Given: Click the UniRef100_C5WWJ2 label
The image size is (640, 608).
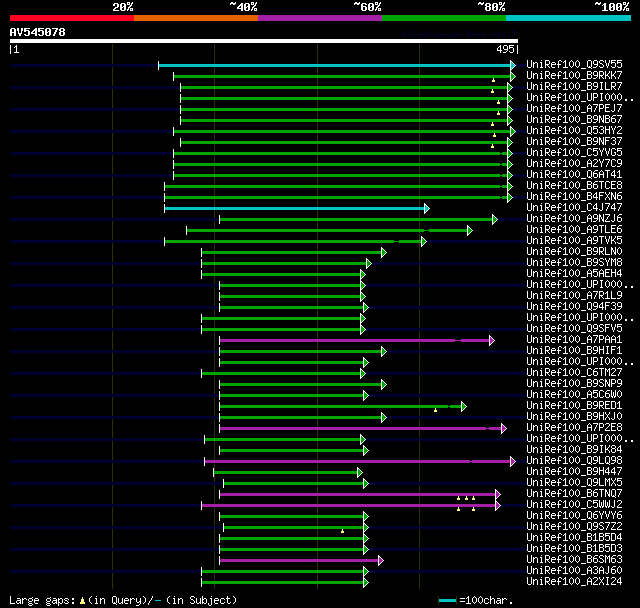Looking at the screenshot, I should (x=574, y=505).
